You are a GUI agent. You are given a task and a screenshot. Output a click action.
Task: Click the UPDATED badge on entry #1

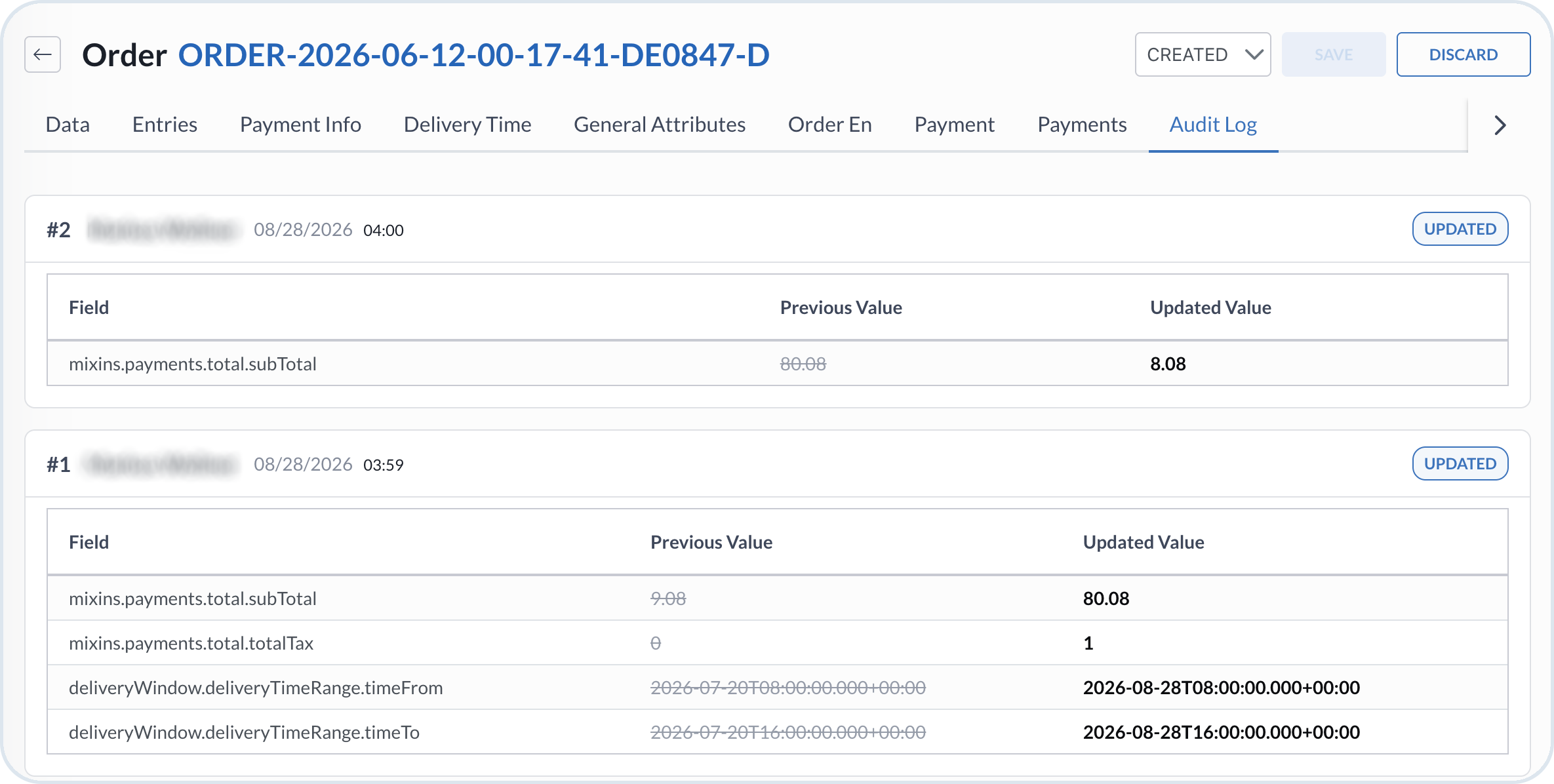pyautogui.click(x=1460, y=464)
